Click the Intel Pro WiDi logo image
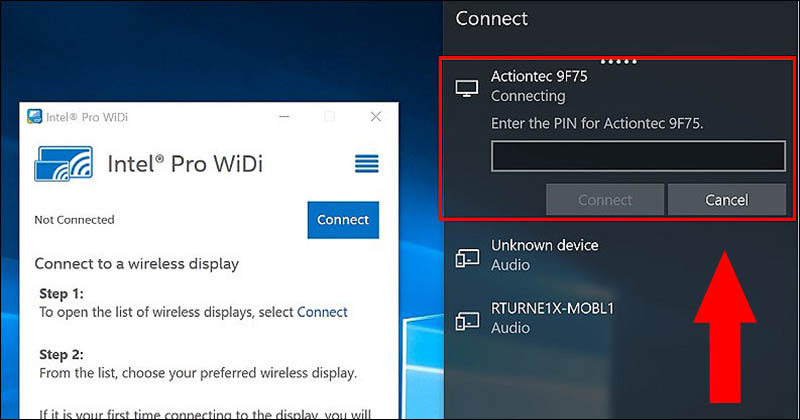This screenshot has height=420, width=800. pos(64,164)
